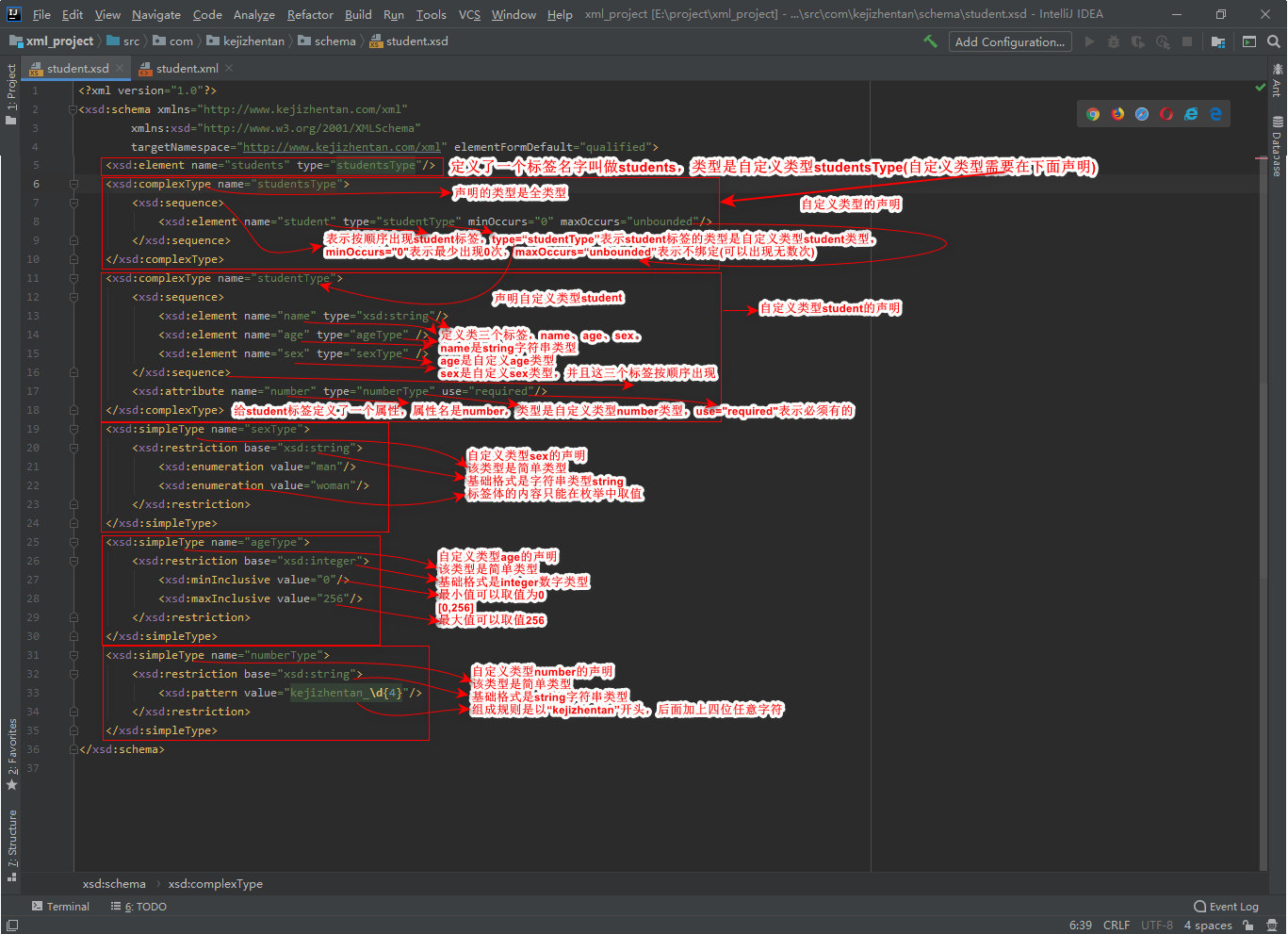Open the Refactor menu
1288x934 pixels.
[x=310, y=14]
